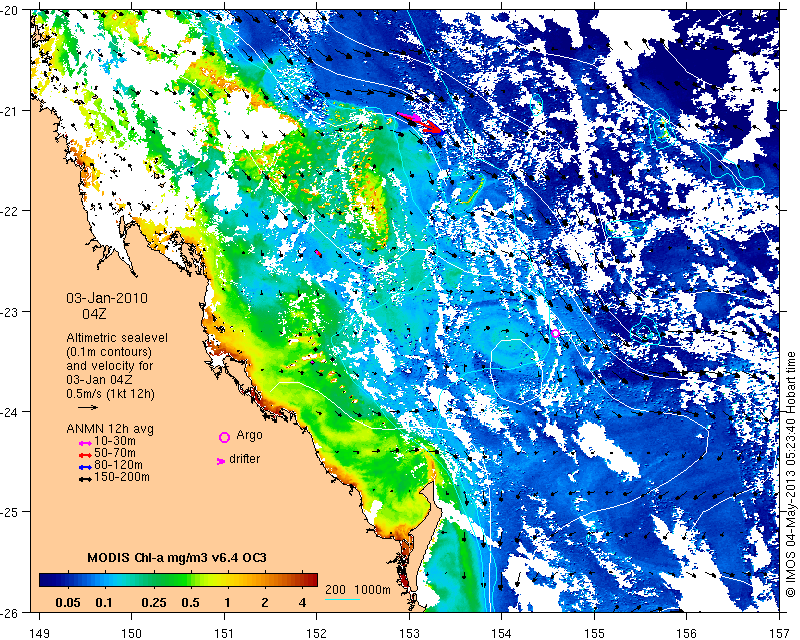Image resolution: width=800 pixels, height=640 pixels.
Task: Select the 'Altimetric sealevel' text line
Action: (117, 338)
